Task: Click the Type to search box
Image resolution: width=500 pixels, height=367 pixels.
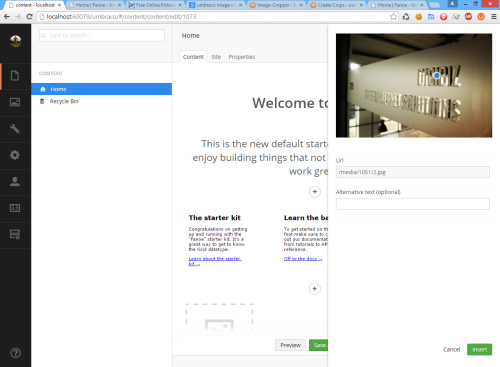Action: coord(102,35)
